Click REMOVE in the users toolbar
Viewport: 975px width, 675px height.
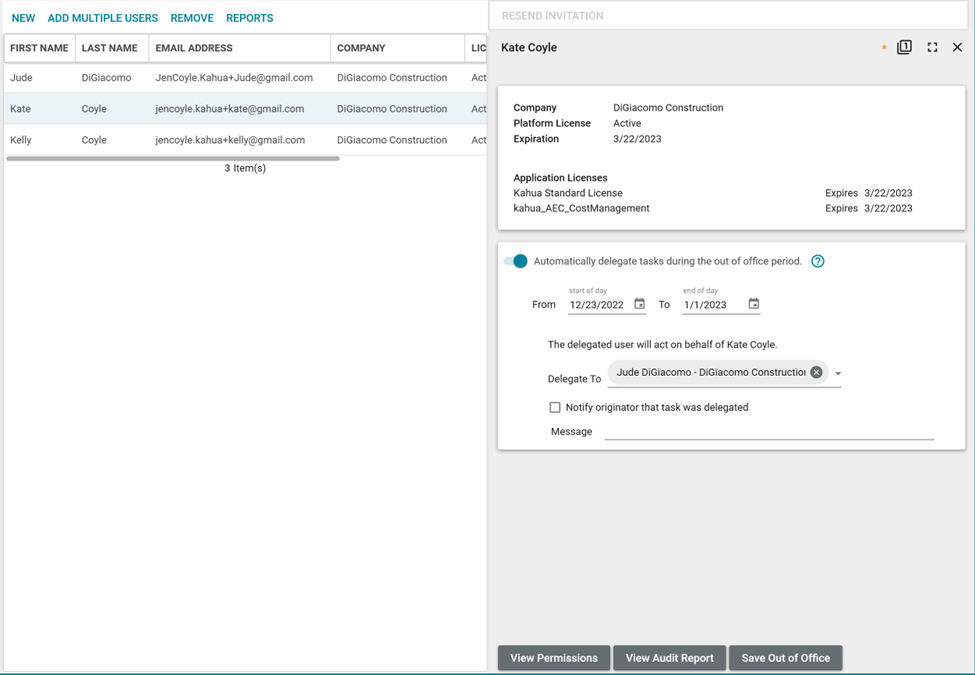pyautogui.click(x=192, y=18)
